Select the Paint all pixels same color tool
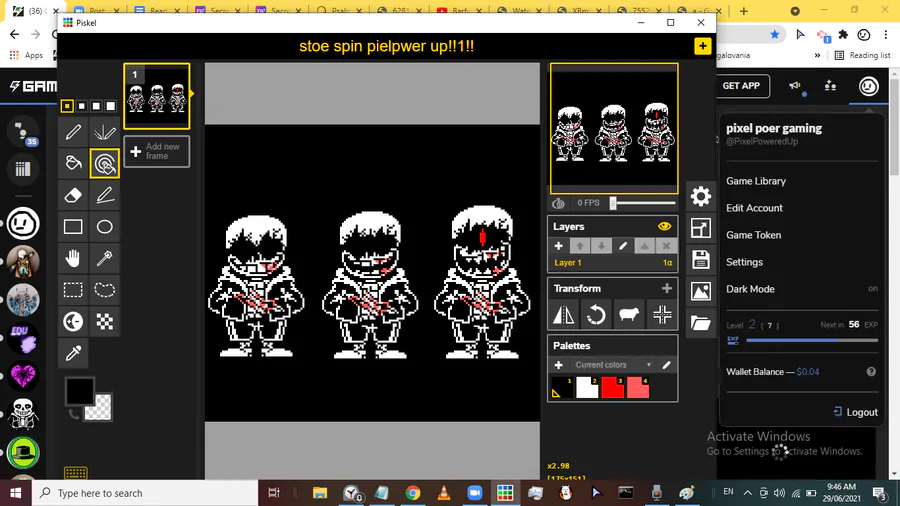 (x=104, y=164)
